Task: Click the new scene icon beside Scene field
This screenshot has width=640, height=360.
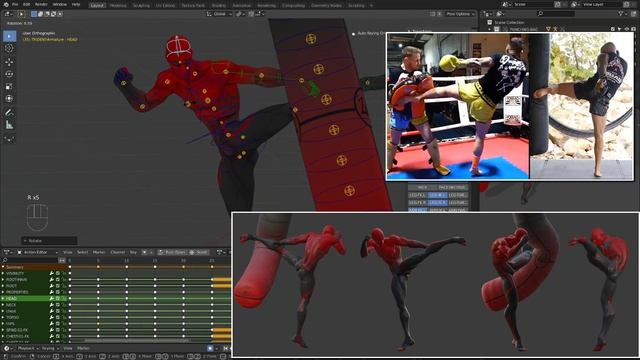Action: tap(557, 4)
